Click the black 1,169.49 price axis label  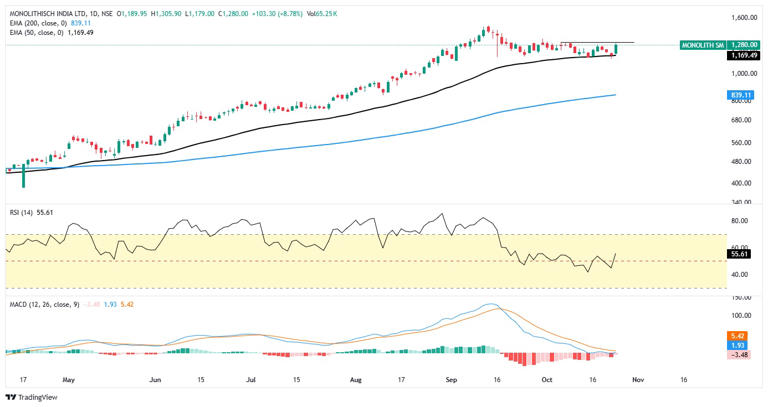point(744,56)
